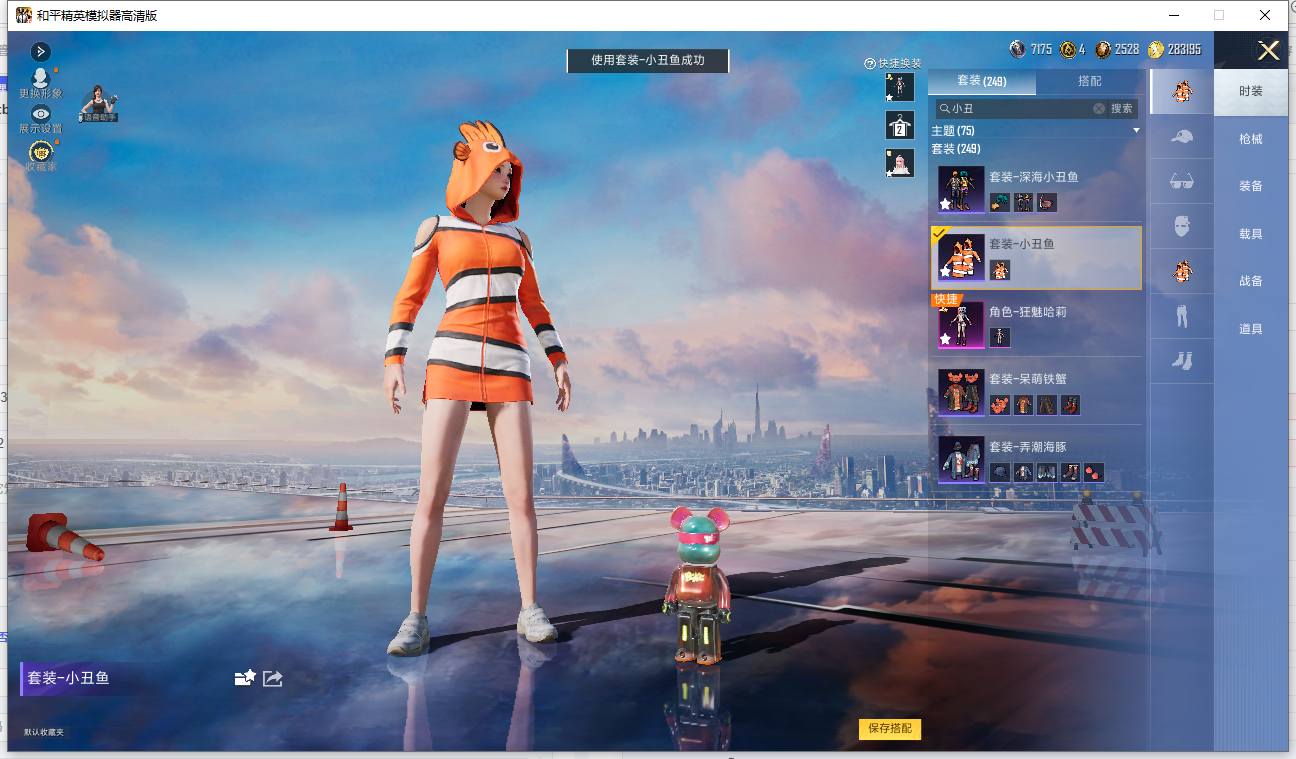Click the collapse arrow icon at top-left
This screenshot has width=1296, height=759.
(41, 51)
